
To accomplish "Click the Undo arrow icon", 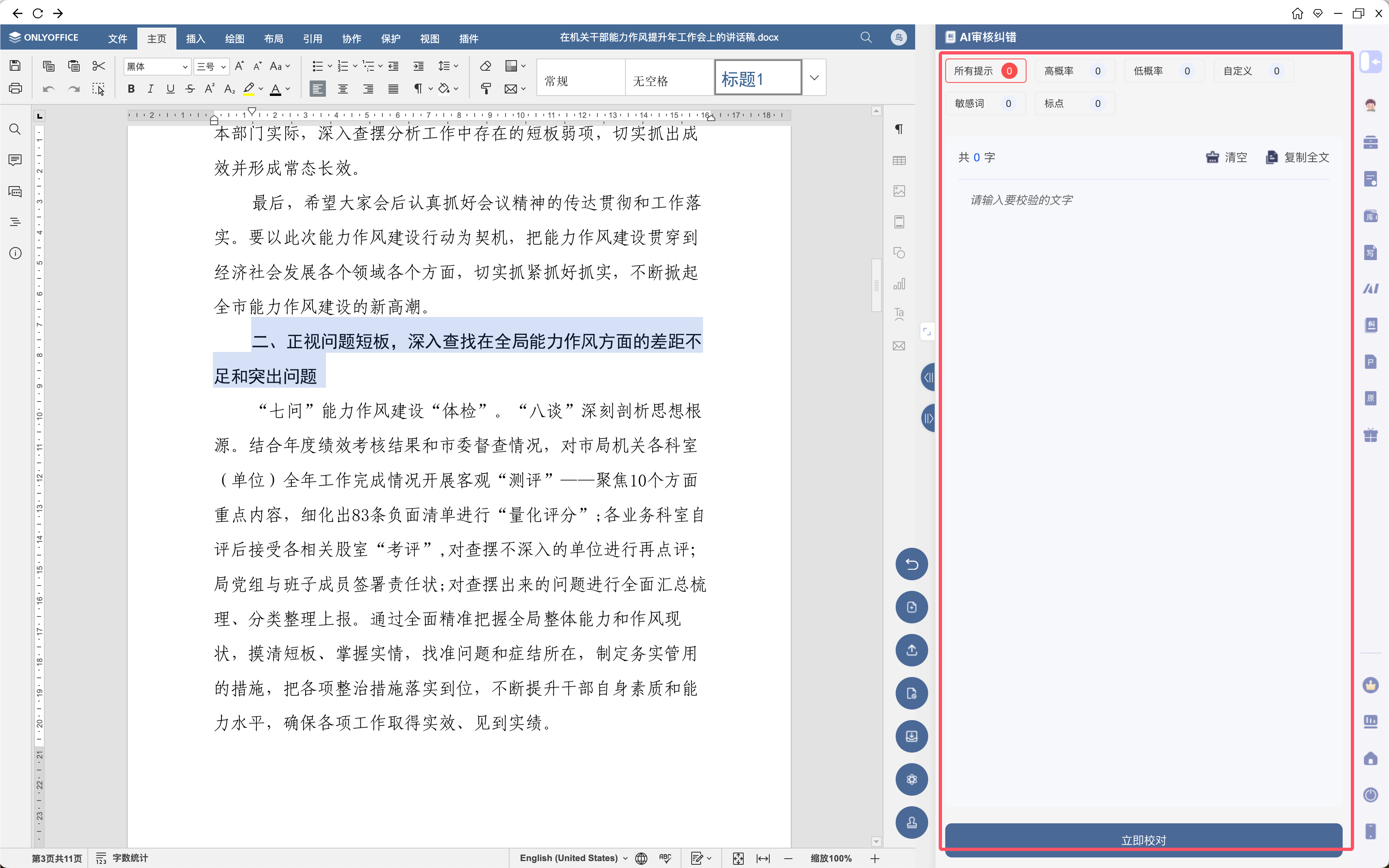I will click(49, 89).
